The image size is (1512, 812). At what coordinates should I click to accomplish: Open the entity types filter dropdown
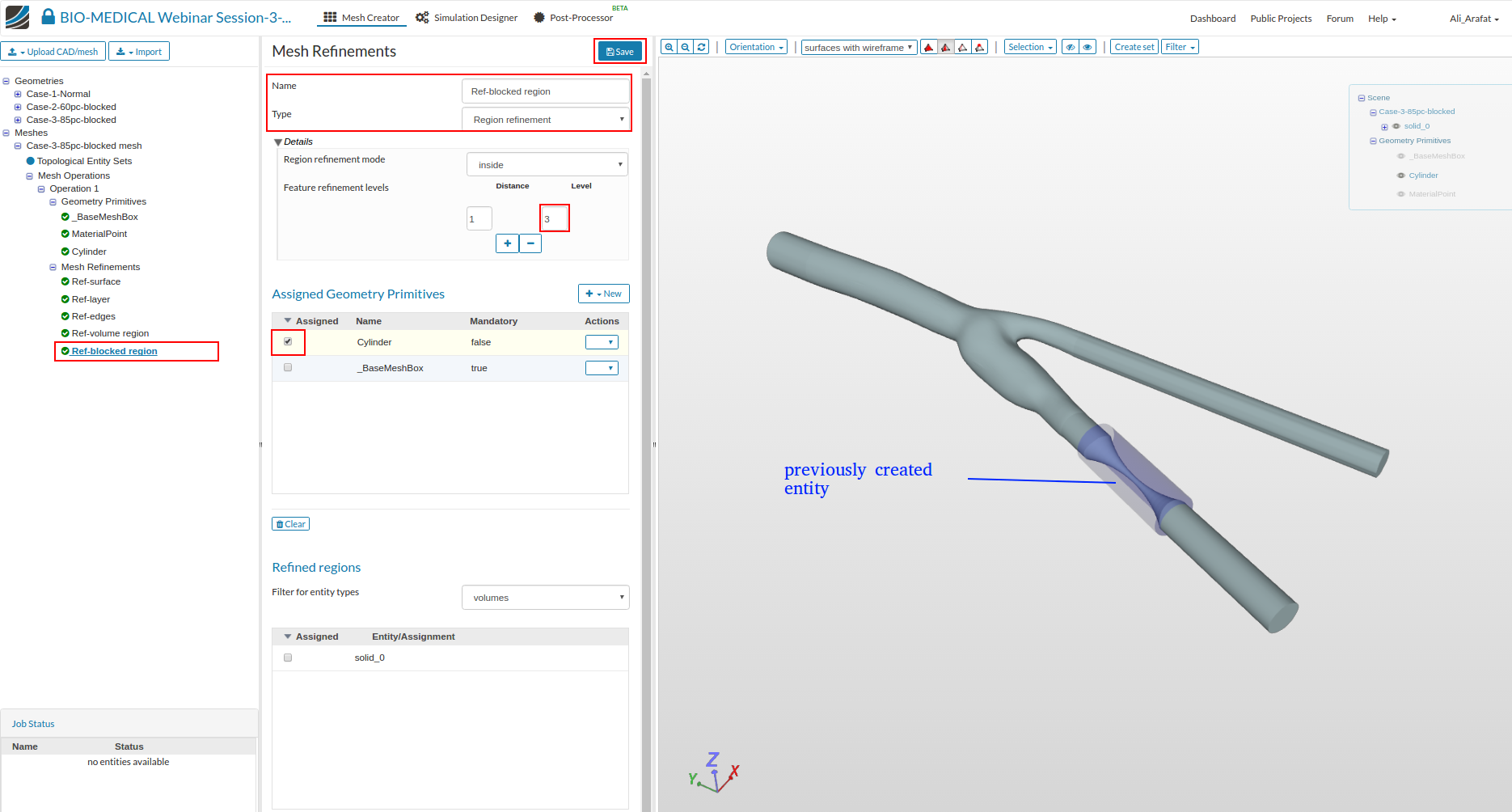point(546,598)
